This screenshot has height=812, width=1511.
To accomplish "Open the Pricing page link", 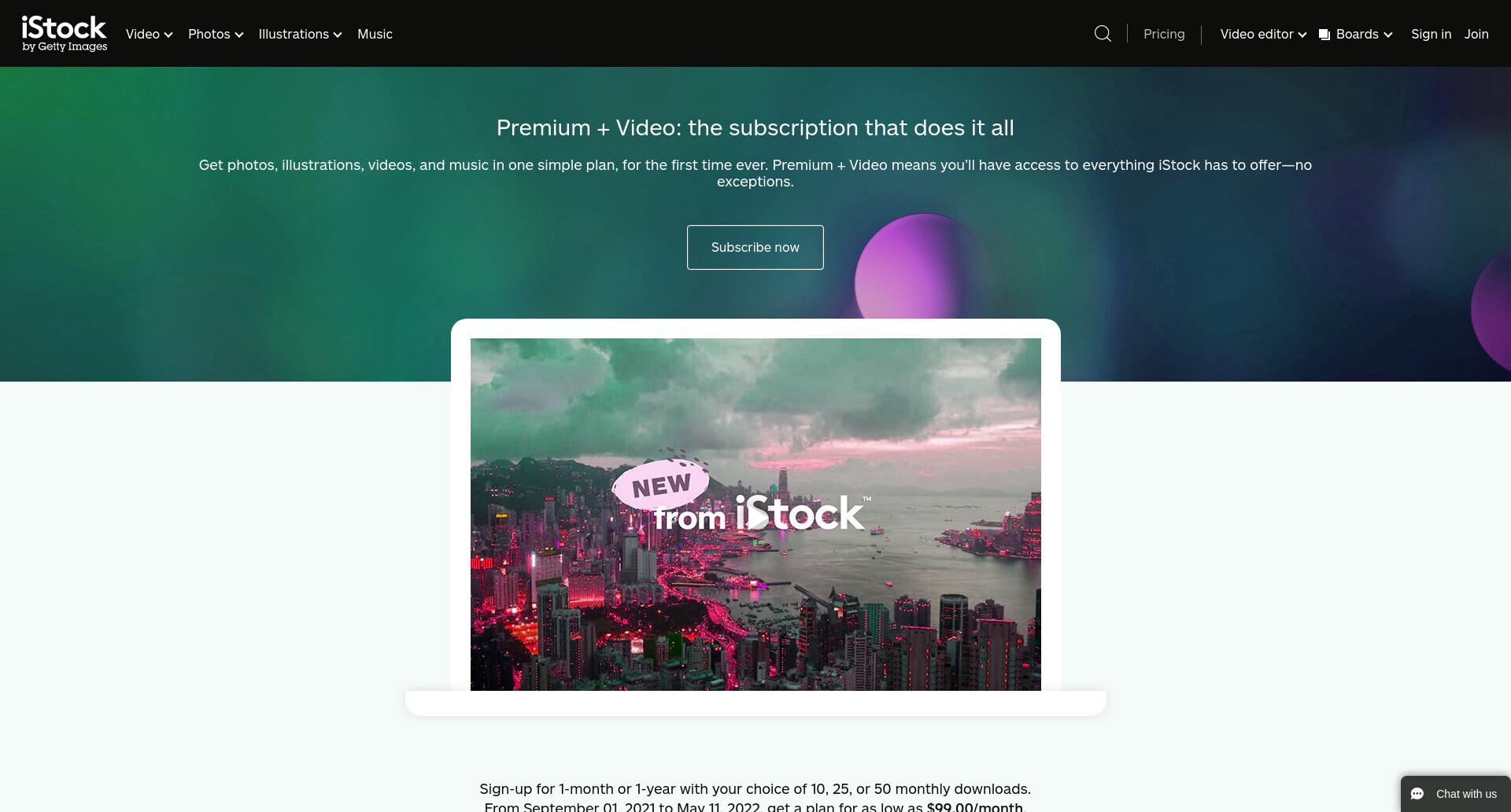I will click(x=1164, y=34).
